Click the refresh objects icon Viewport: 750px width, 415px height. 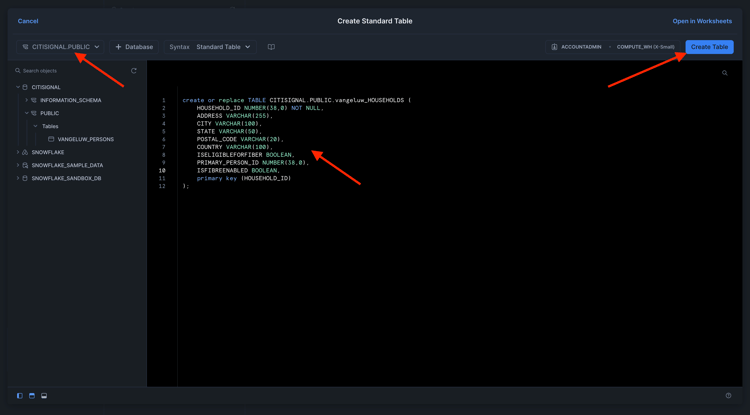coord(134,71)
